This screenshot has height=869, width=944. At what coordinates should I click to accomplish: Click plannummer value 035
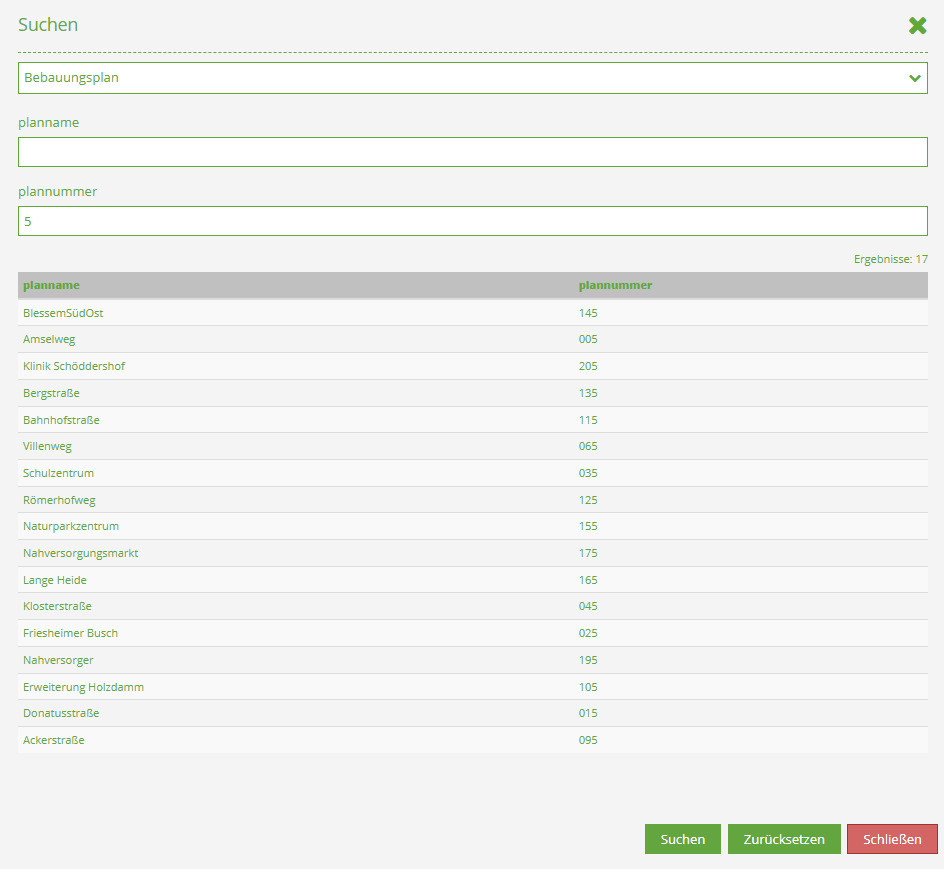coord(588,473)
